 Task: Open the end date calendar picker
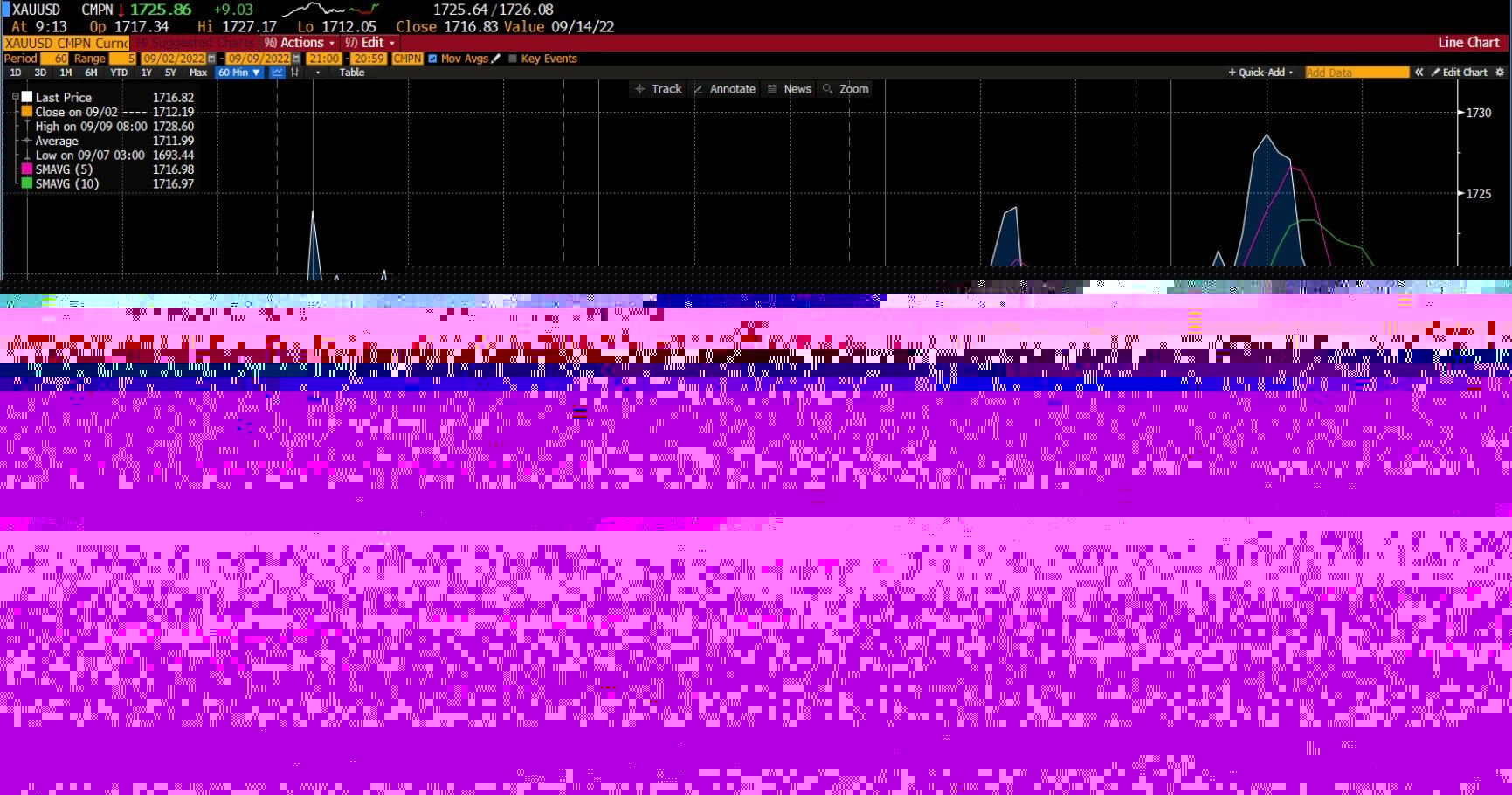296,59
